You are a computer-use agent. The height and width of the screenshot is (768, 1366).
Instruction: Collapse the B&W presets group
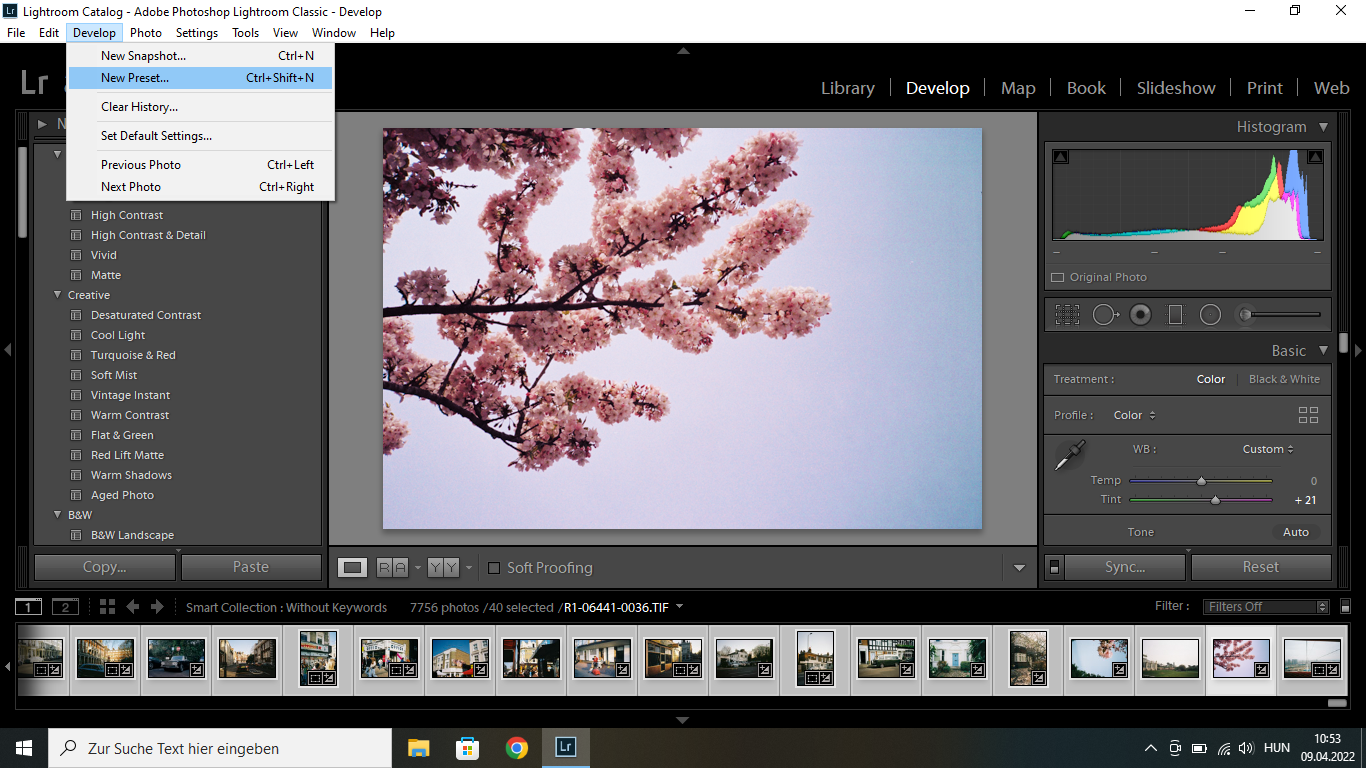tap(57, 515)
